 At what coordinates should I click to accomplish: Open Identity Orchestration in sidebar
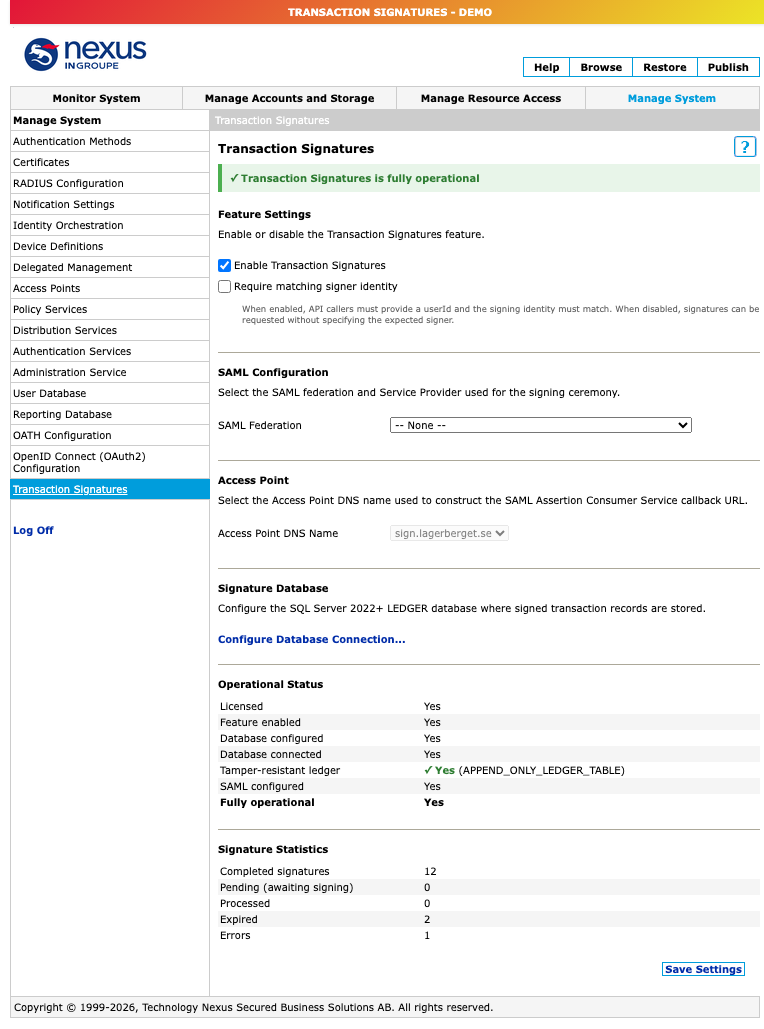[x=110, y=225]
